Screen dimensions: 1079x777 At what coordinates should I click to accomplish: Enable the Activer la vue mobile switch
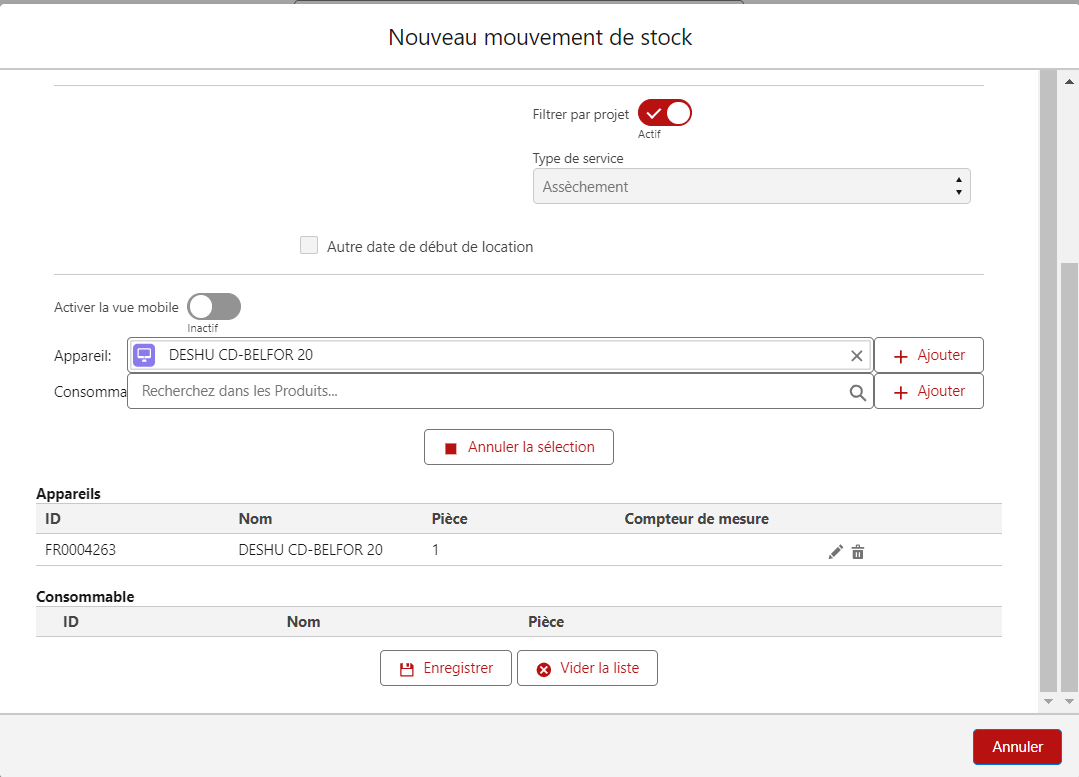214,307
